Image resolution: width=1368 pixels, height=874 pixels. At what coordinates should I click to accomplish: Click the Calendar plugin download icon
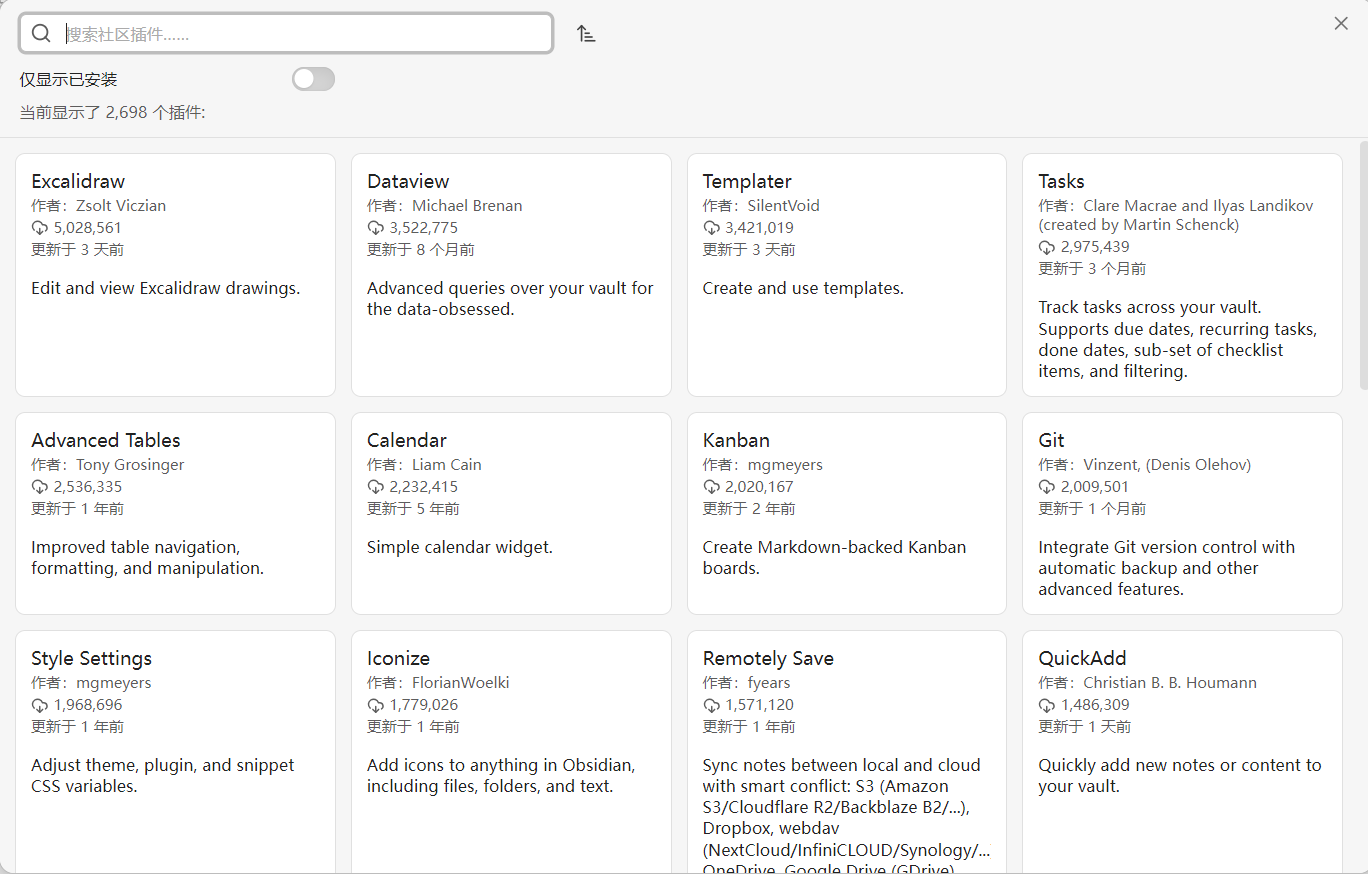376,487
